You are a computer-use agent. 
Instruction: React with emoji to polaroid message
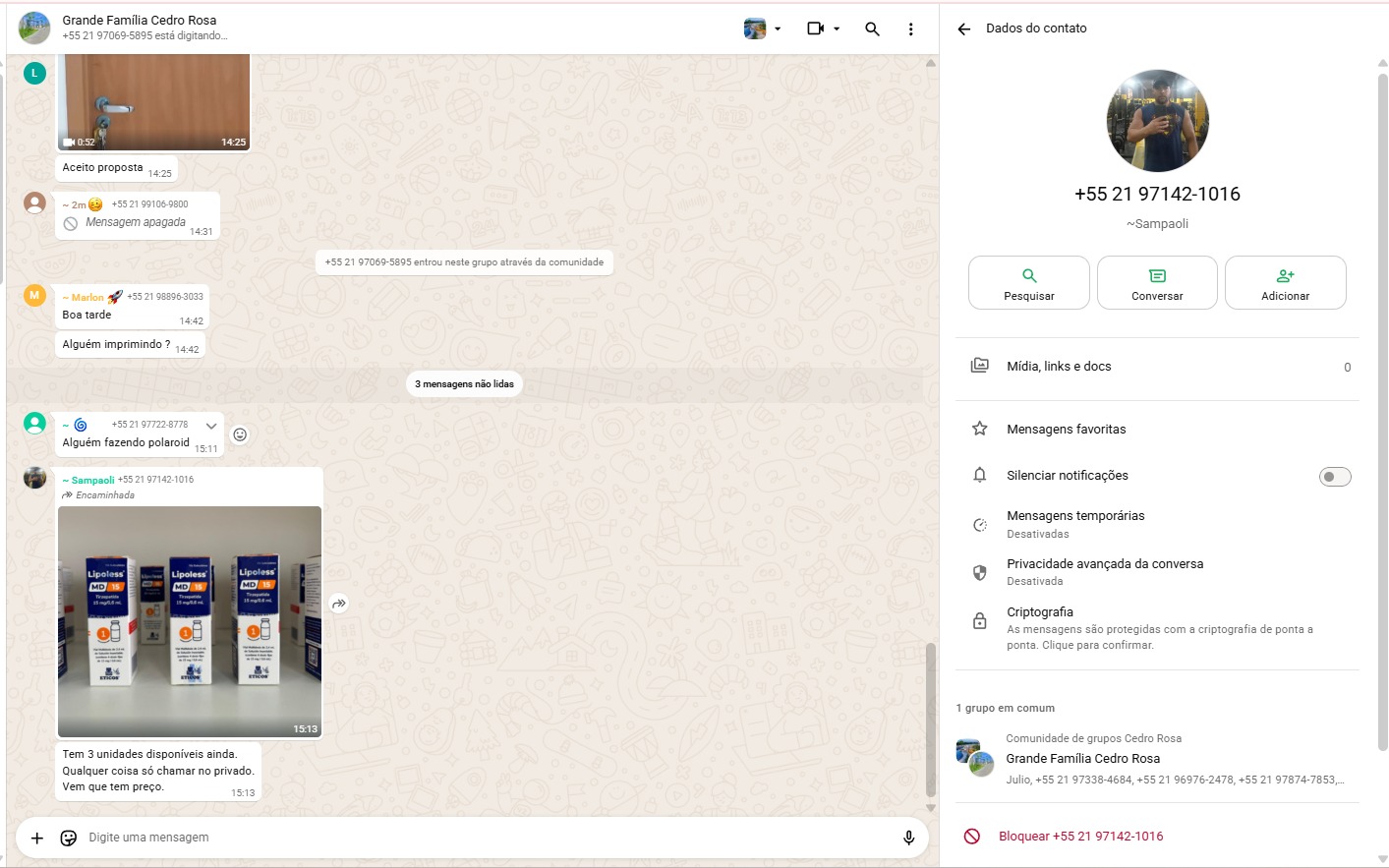point(240,434)
